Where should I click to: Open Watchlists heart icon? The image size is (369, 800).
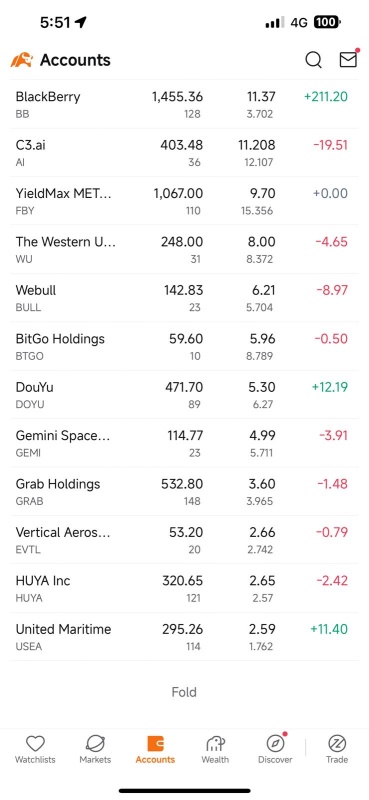coord(35,749)
